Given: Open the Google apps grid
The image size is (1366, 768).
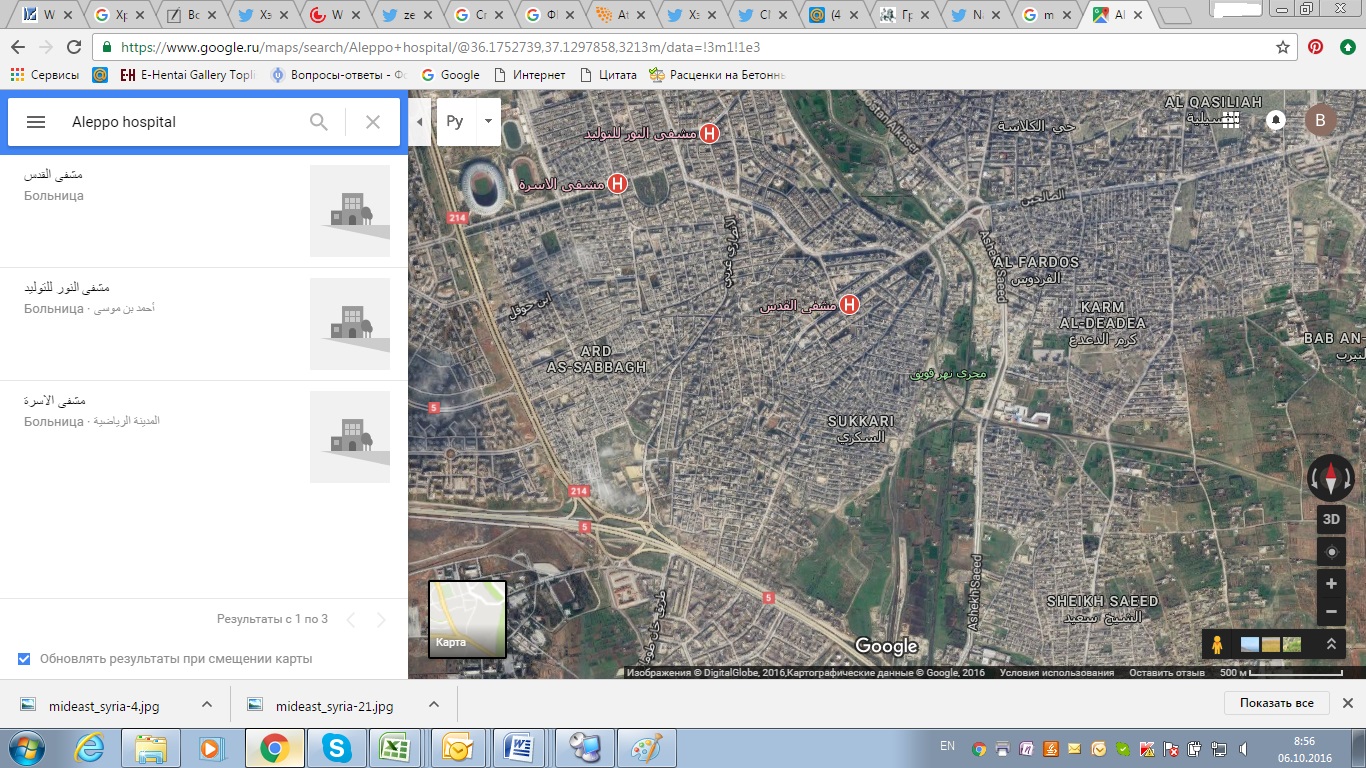Looking at the screenshot, I should pos(1231,120).
